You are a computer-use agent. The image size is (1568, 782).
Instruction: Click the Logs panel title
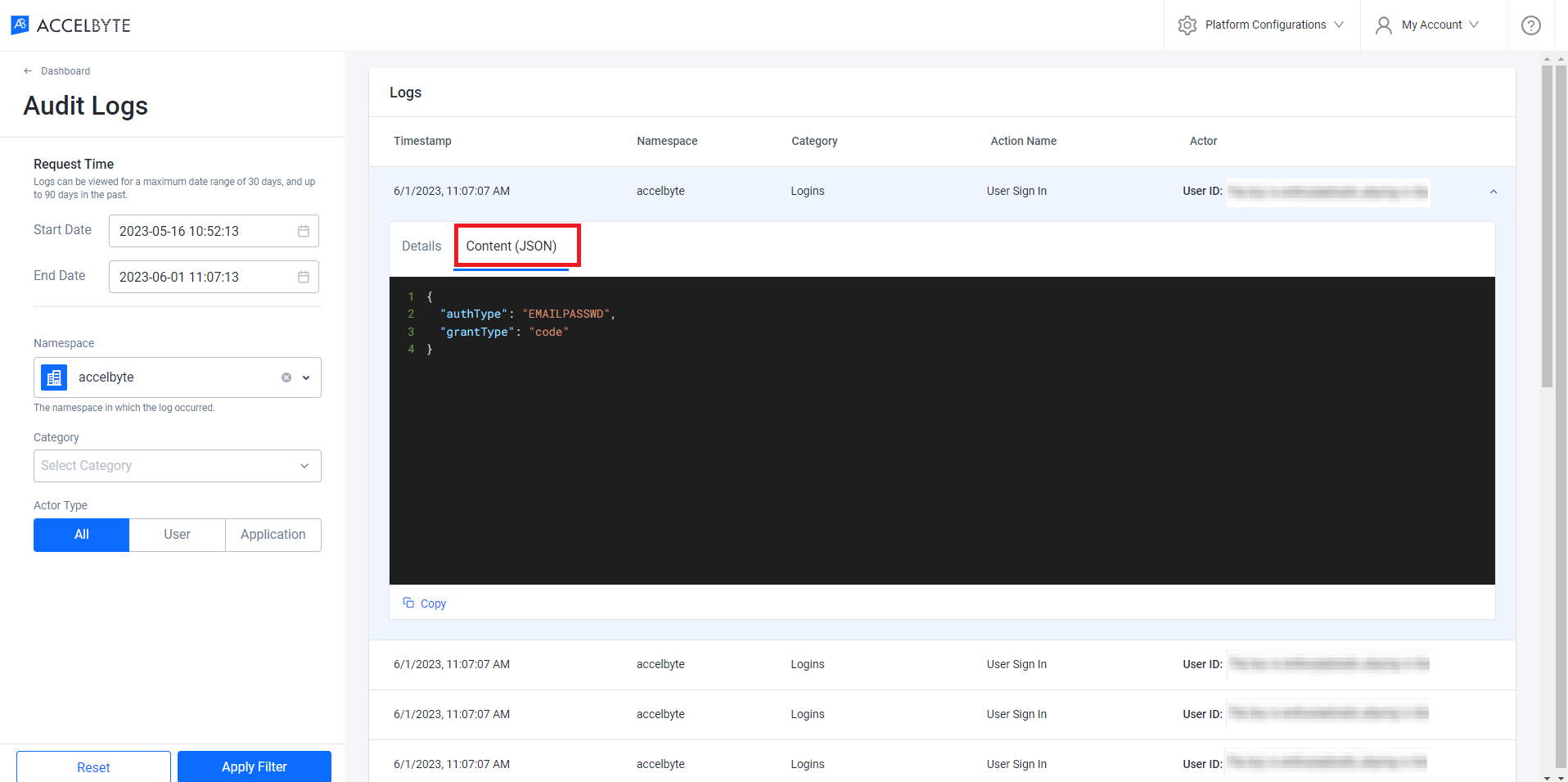(405, 93)
